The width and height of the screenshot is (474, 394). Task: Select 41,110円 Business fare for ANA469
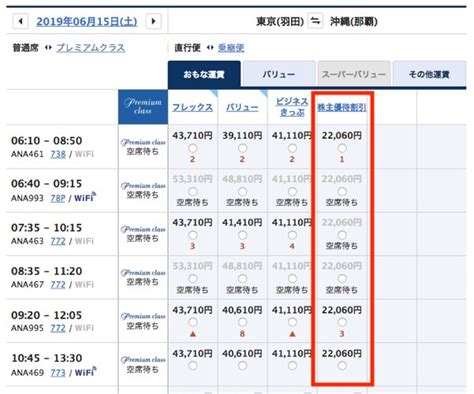coord(292,366)
